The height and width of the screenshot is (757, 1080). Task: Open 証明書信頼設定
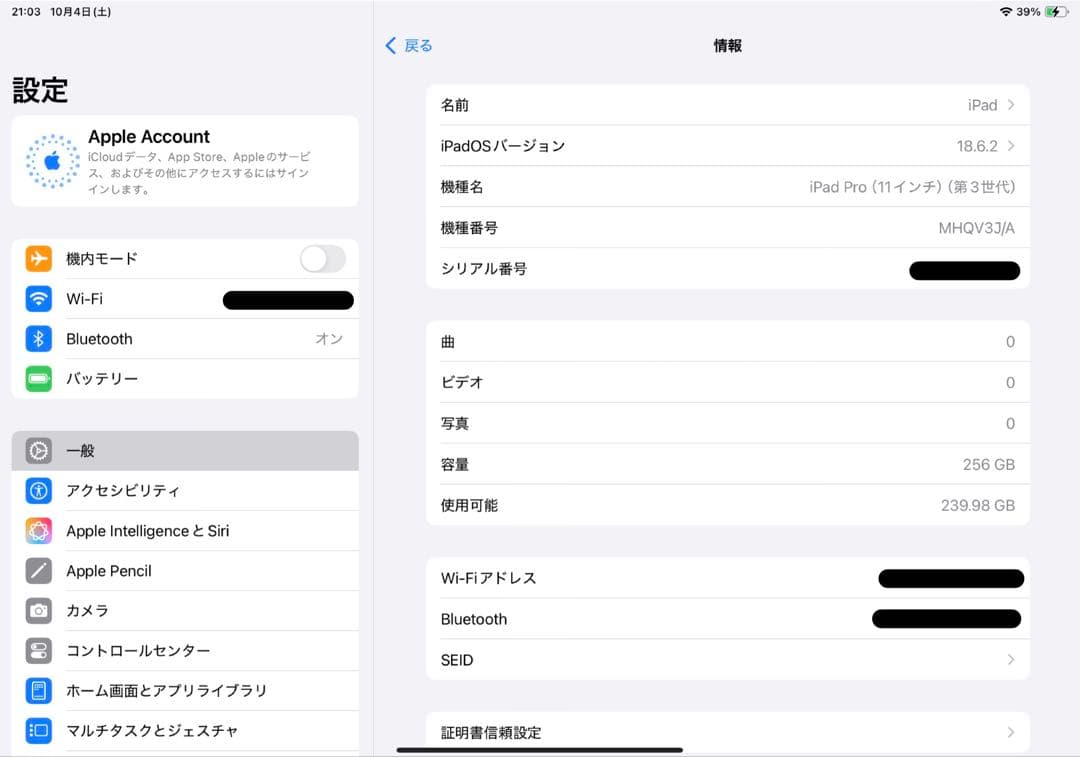point(728,732)
